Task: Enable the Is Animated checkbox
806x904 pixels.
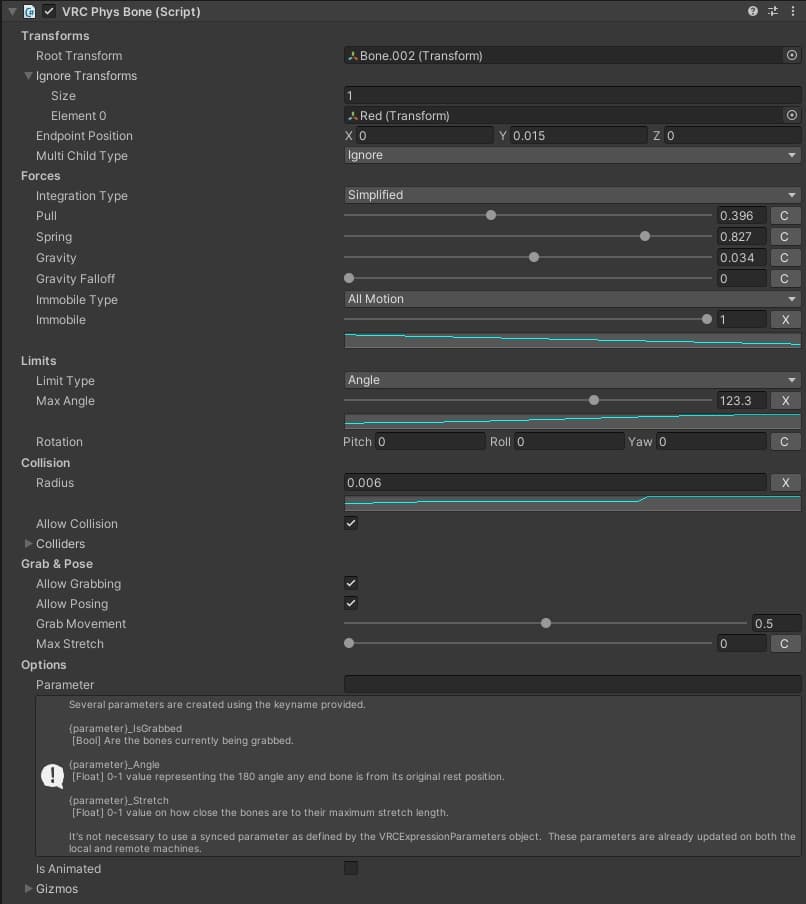Action: tap(351, 868)
